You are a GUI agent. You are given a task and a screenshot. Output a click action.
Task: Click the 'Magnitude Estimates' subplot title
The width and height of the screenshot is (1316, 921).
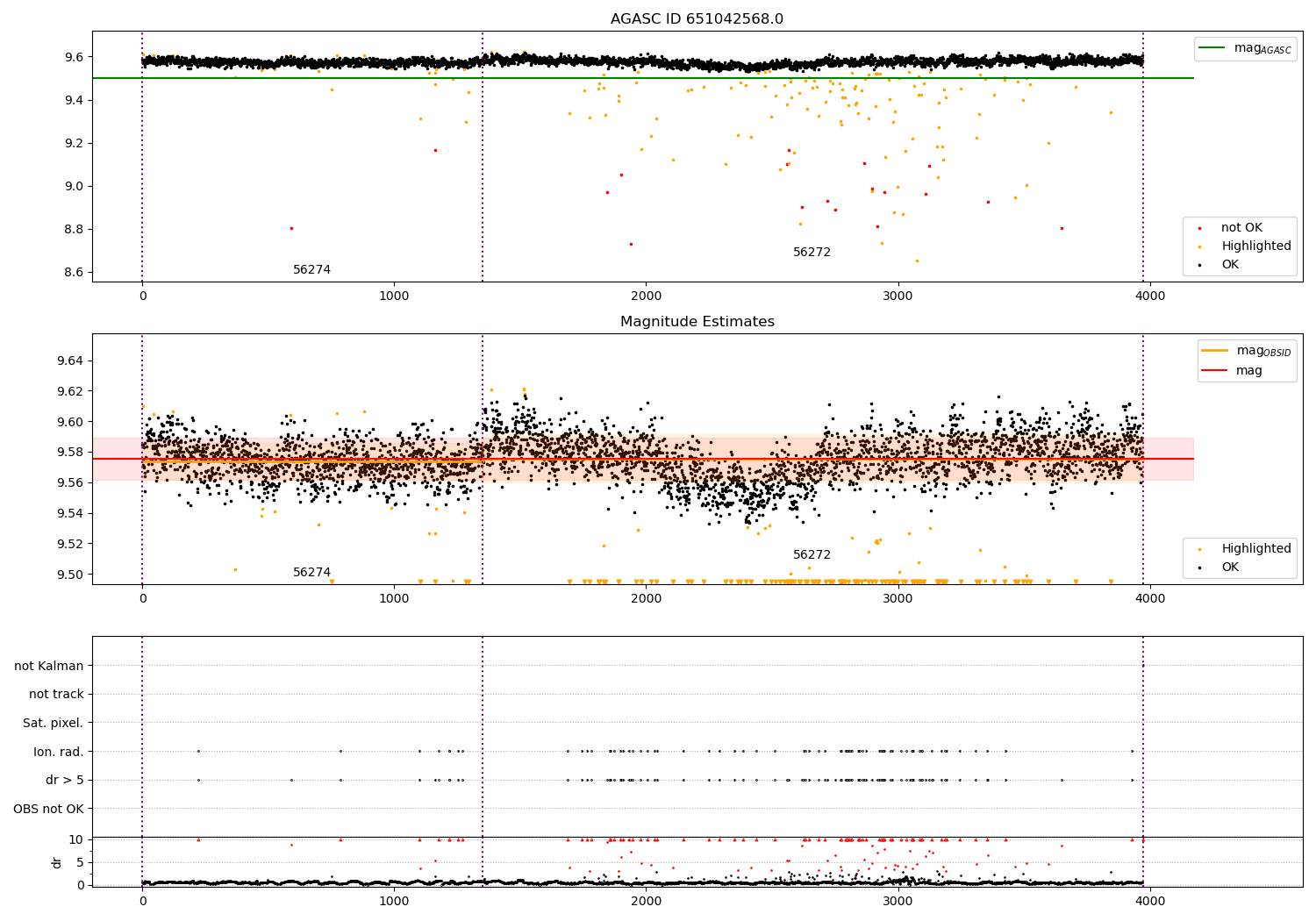(697, 322)
